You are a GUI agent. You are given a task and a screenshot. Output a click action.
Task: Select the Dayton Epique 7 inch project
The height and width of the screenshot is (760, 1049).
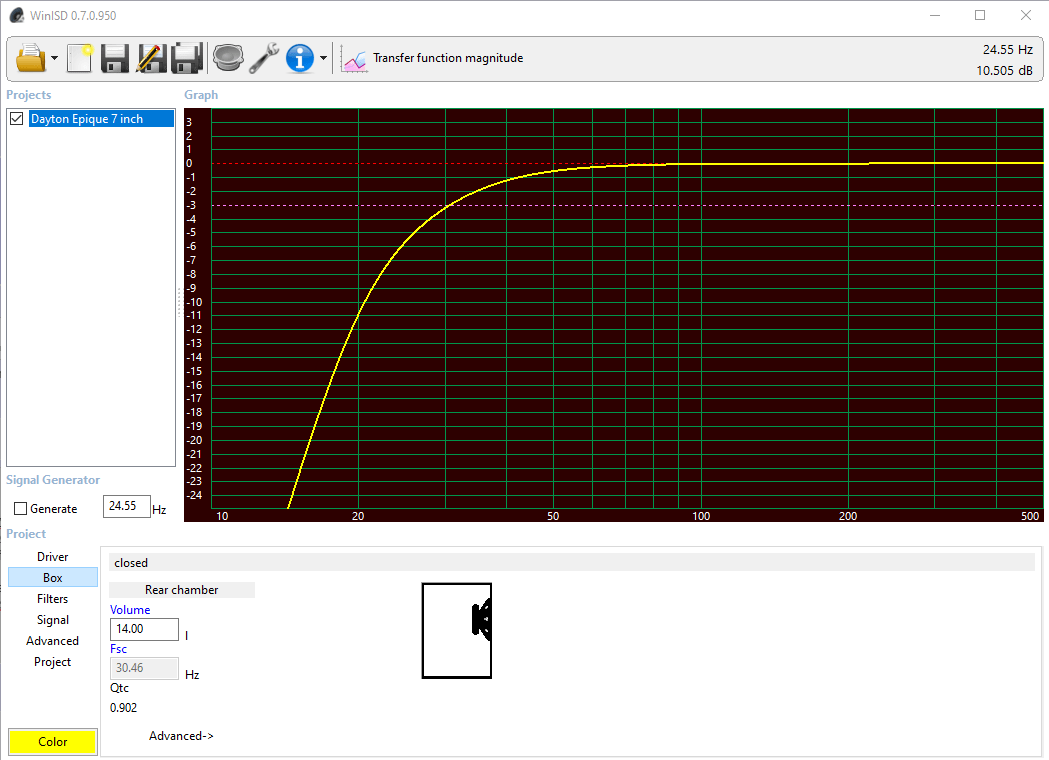click(x=101, y=118)
